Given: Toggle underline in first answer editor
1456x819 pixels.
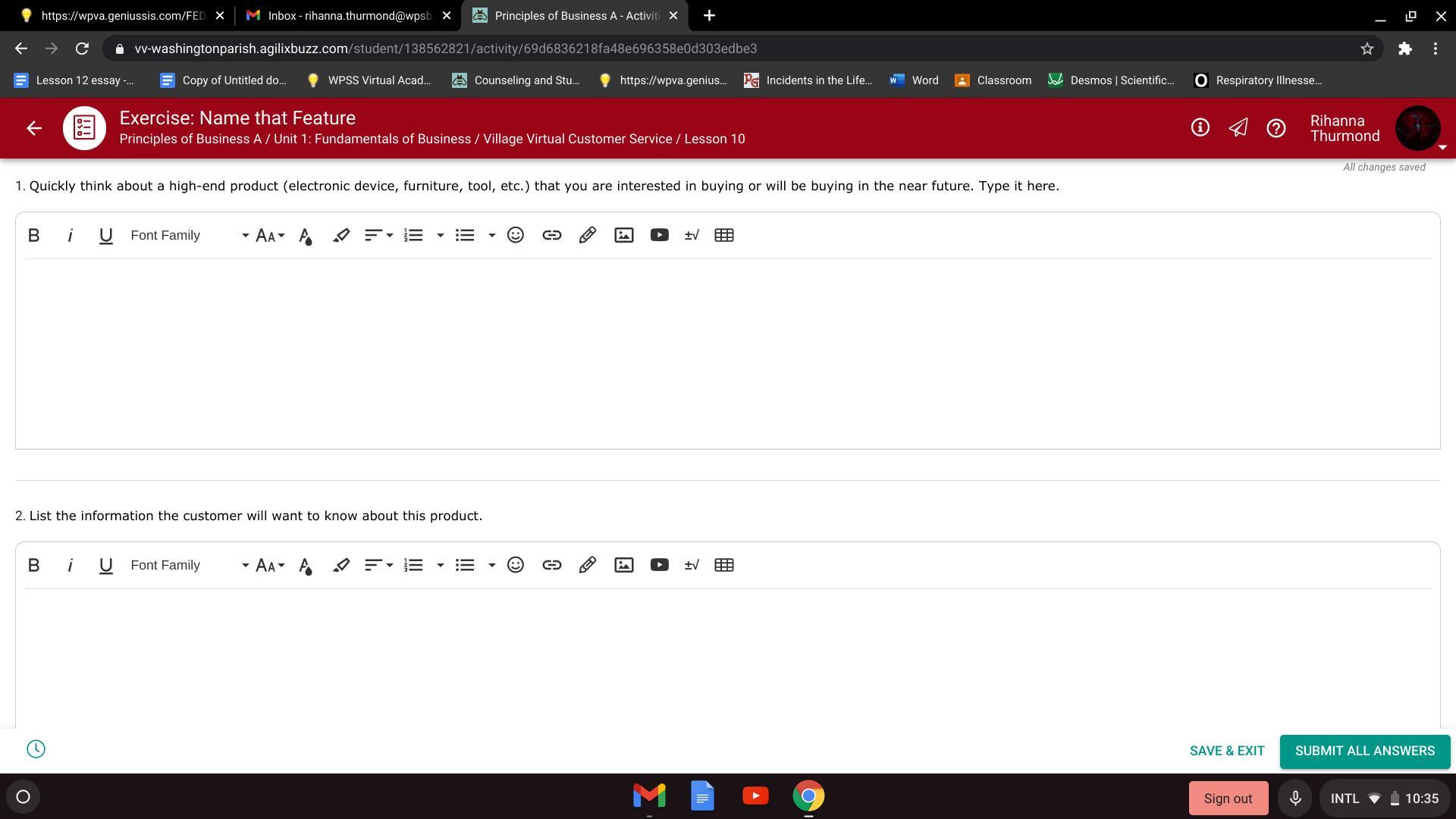Looking at the screenshot, I should point(105,235).
